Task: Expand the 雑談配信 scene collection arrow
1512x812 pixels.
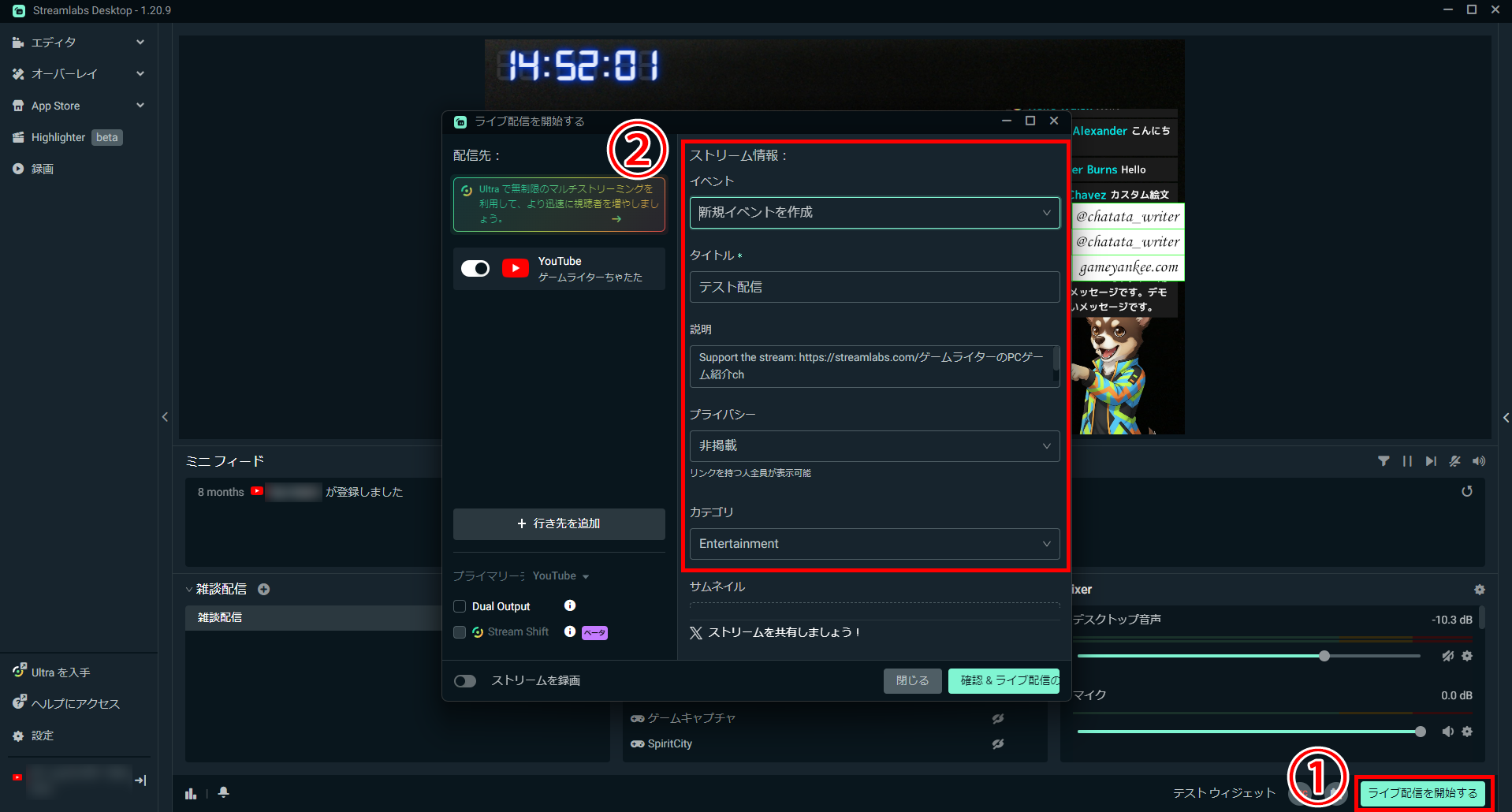Action: click(189, 590)
